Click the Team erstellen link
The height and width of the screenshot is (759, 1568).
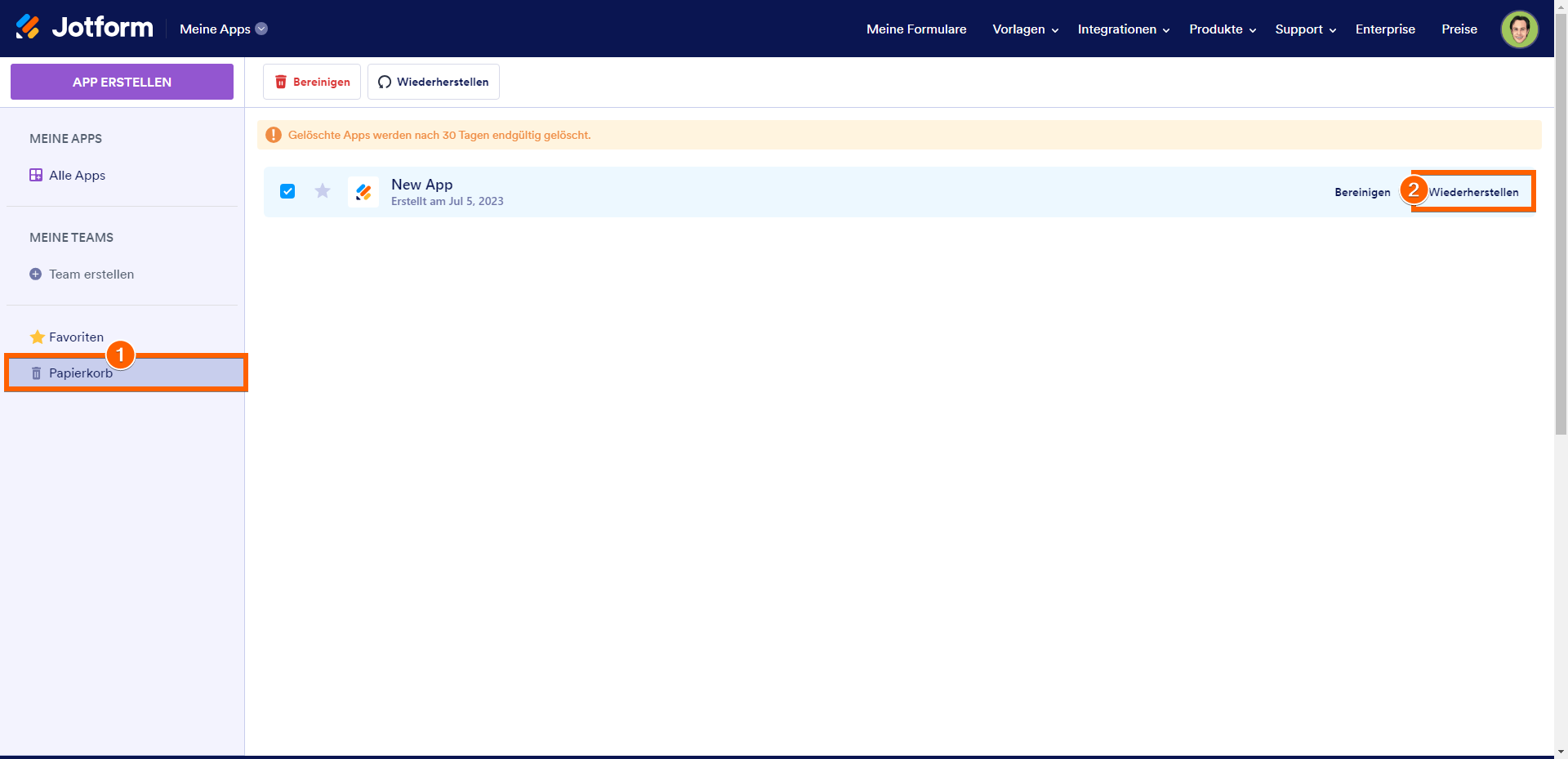coord(91,275)
